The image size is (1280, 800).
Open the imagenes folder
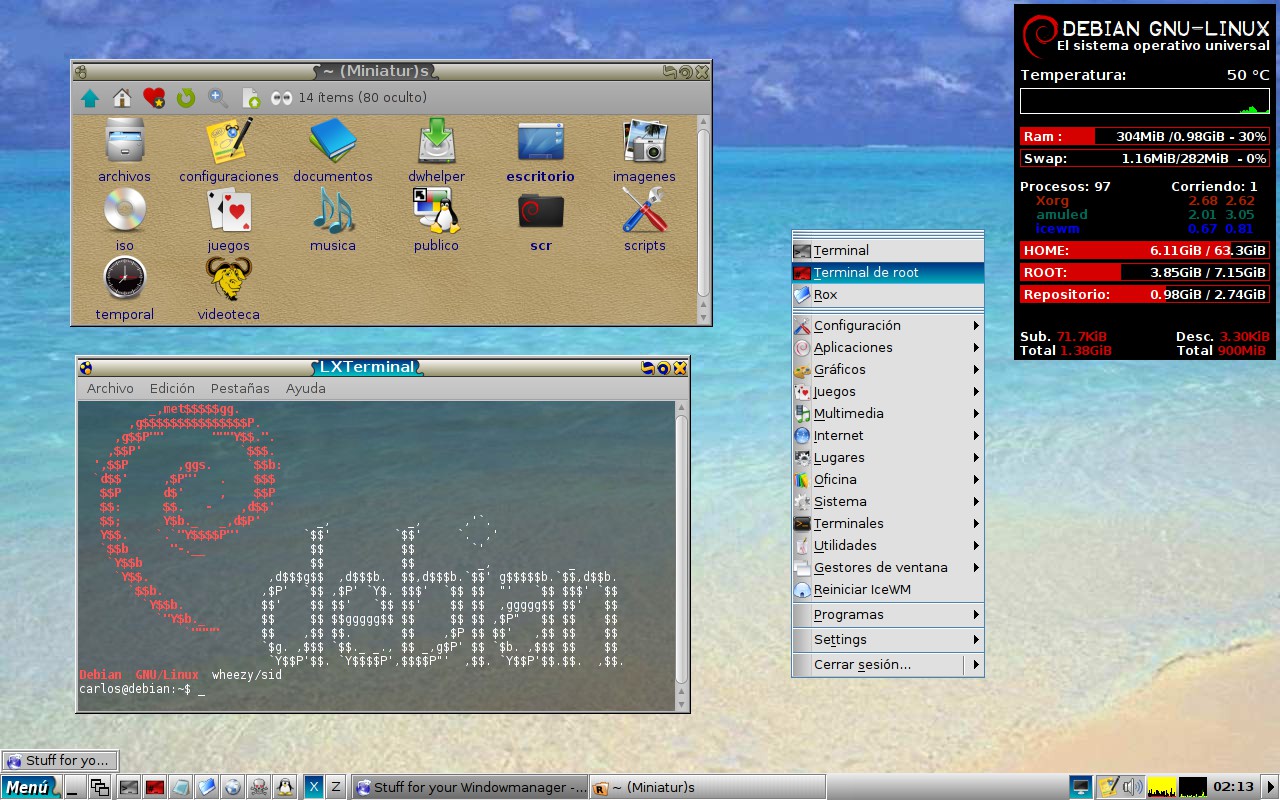pyautogui.click(x=644, y=151)
